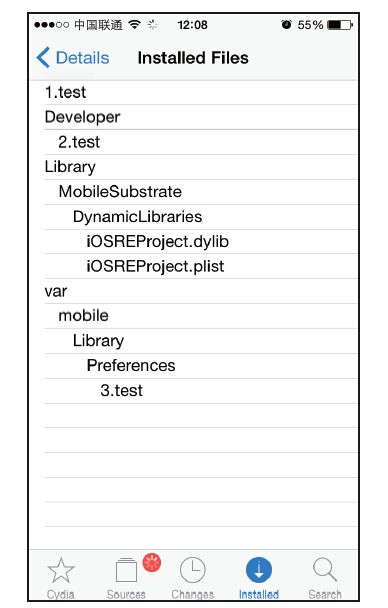This screenshot has width=388, height=608.
Task: Select iOSREProject.dylib file row
Action: (x=201, y=242)
